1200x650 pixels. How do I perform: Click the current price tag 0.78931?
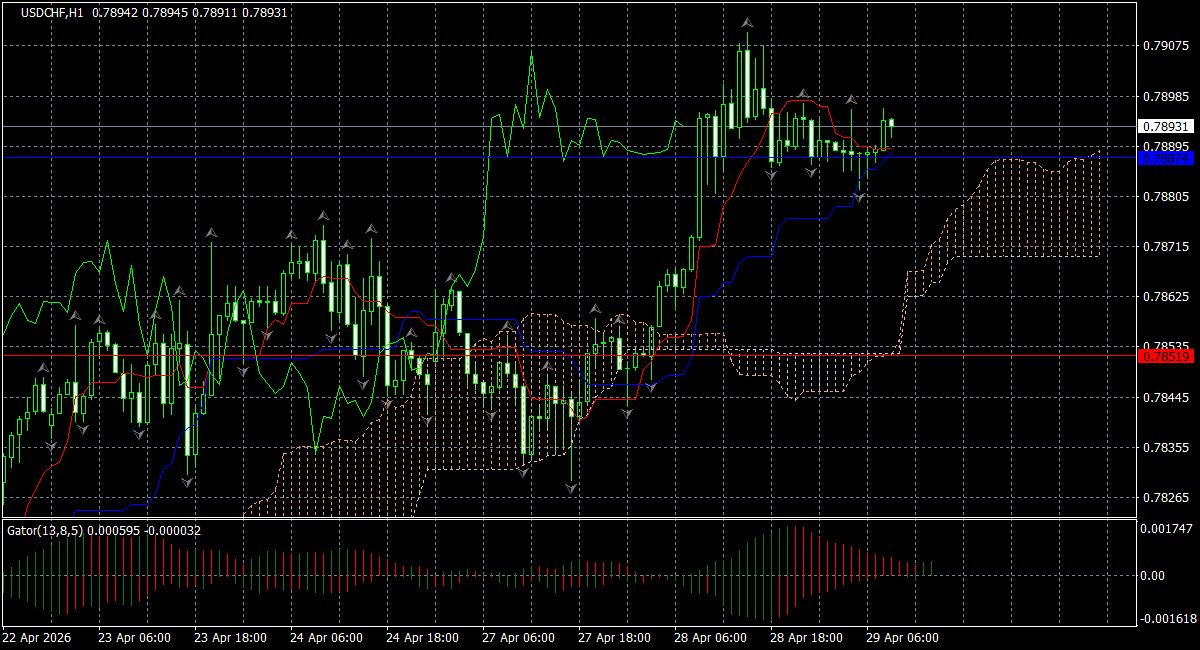point(1165,127)
